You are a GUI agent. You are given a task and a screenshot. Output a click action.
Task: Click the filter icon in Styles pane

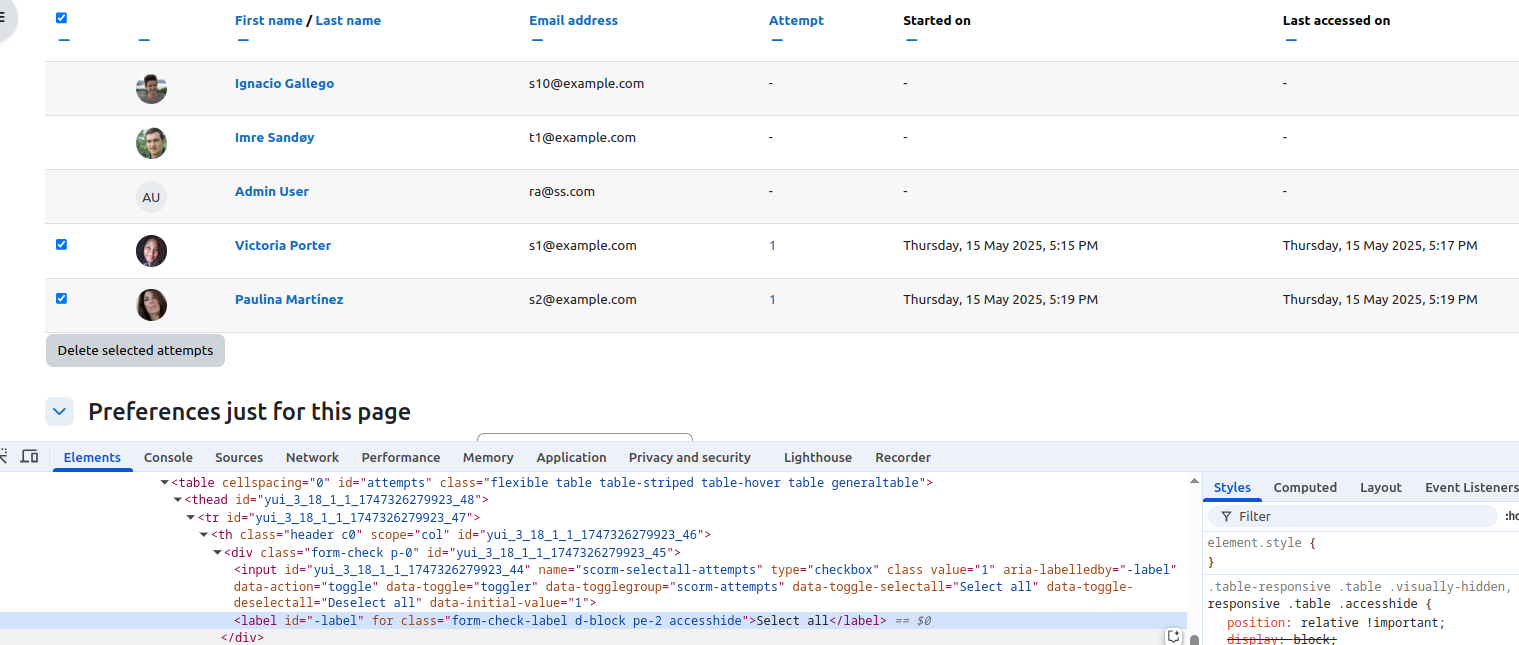pyautogui.click(x=1226, y=517)
